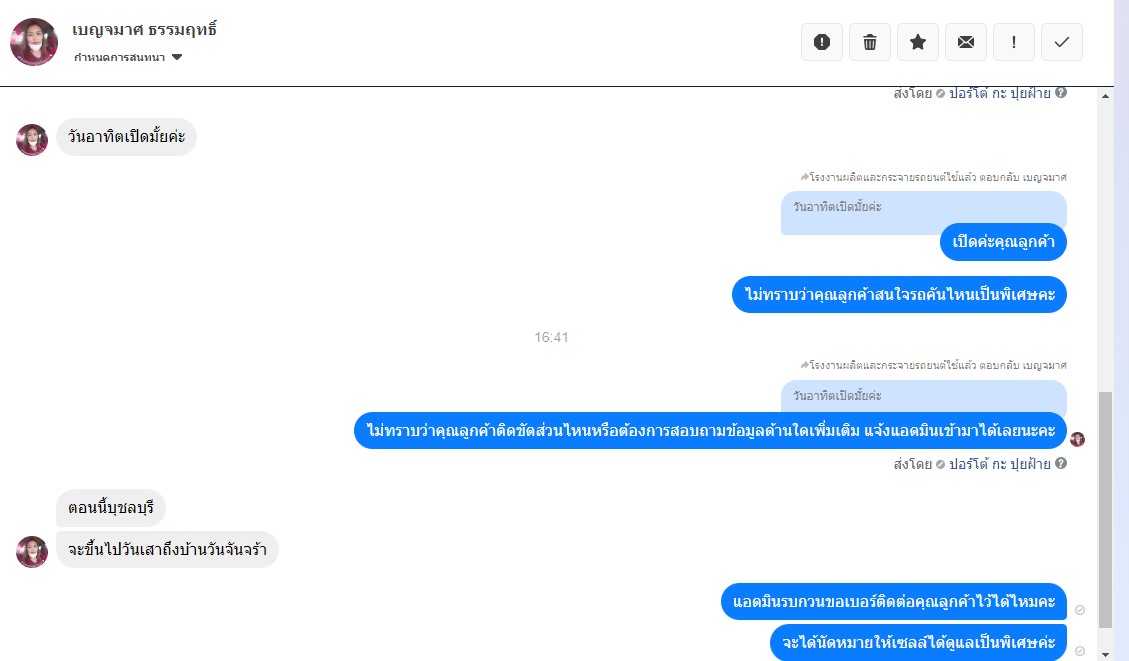Delete conversation using trash icon
This screenshot has height=661, width=1129.
tap(870, 42)
